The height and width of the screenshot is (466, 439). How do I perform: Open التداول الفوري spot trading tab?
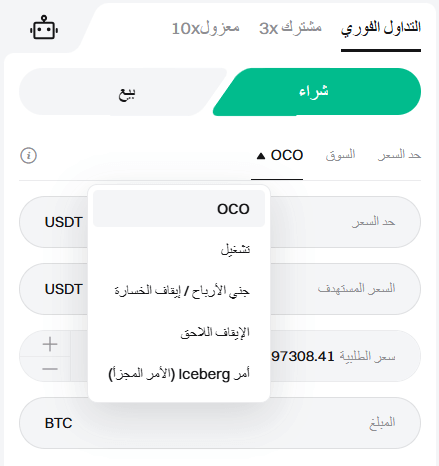click(381, 28)
